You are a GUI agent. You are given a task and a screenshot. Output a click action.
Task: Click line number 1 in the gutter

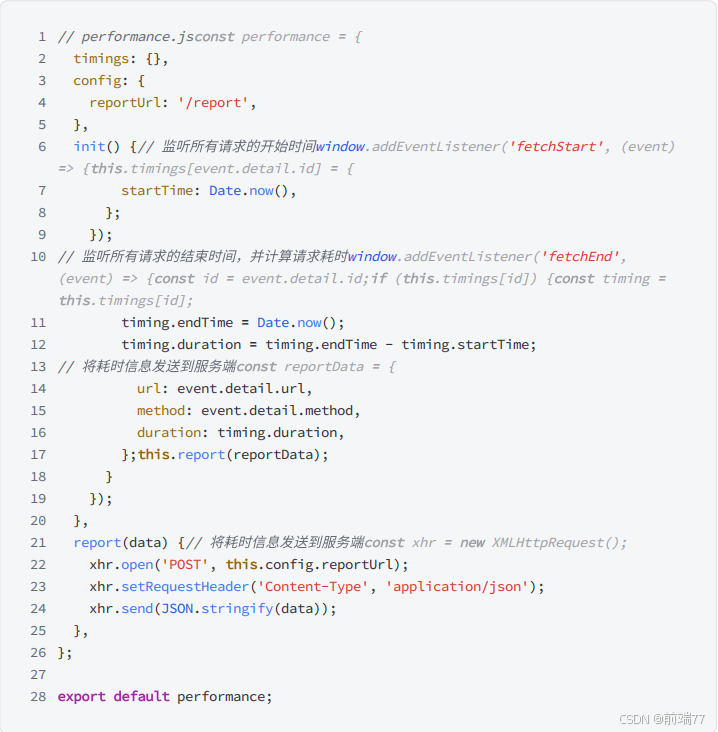pyautogui.click(x=42, y=37)
